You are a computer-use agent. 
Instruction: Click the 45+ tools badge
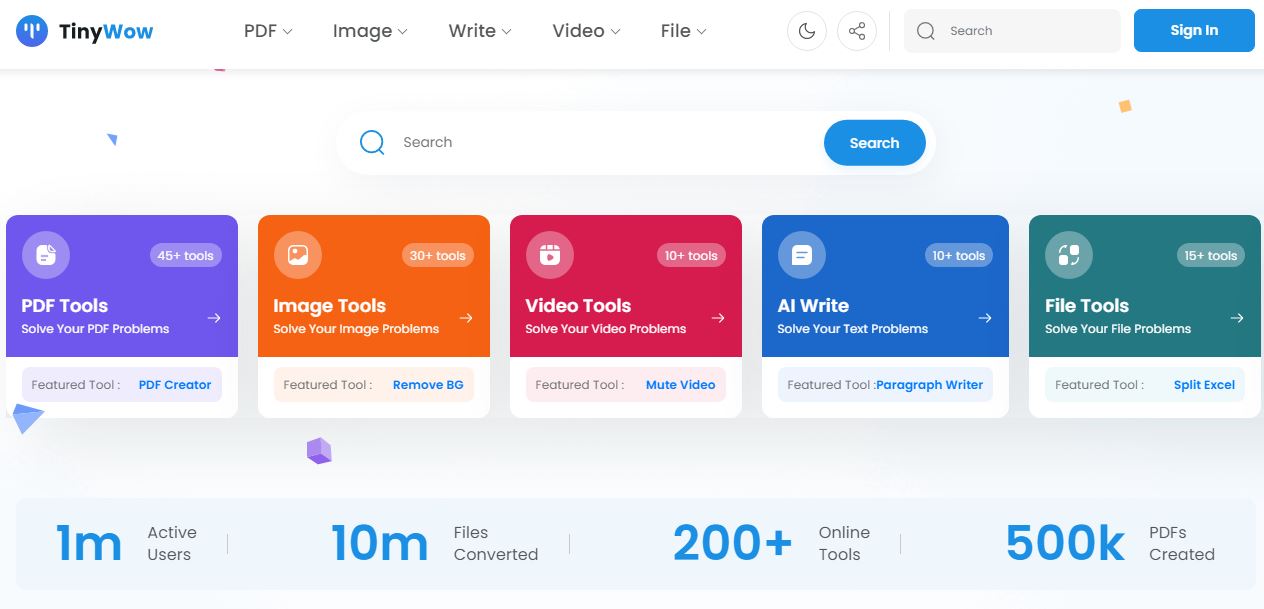(x=186, y=255)
